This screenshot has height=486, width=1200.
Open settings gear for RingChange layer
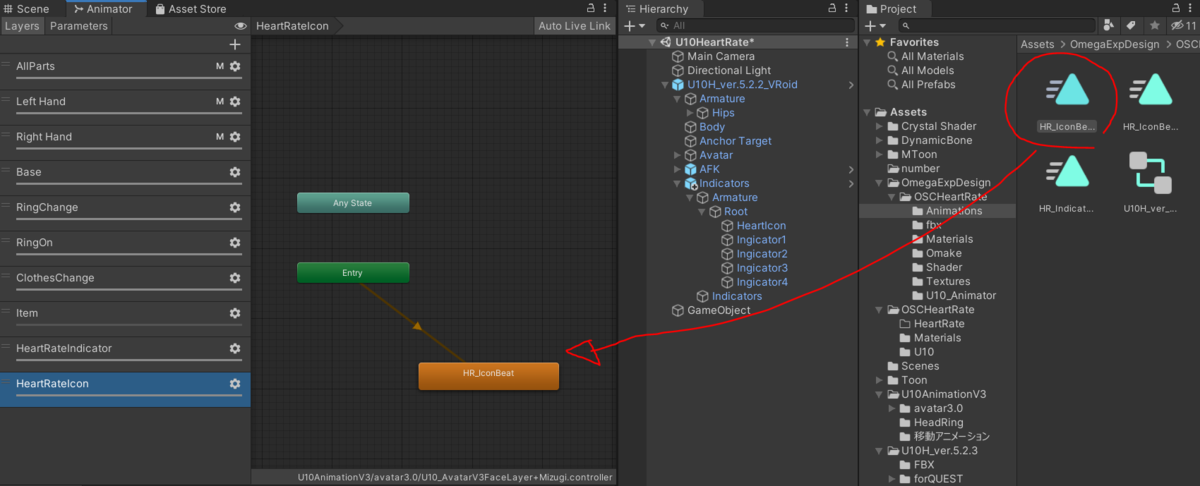(x=235, y=207)
